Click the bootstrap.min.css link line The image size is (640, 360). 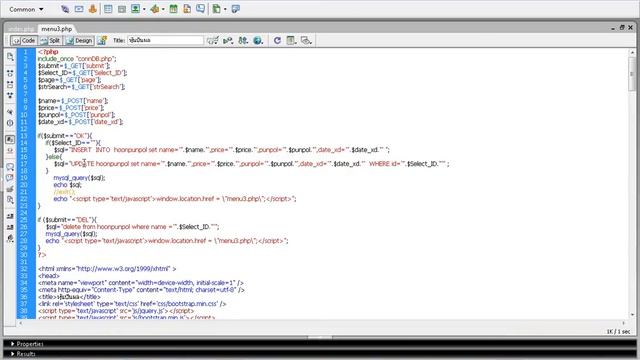132,304
